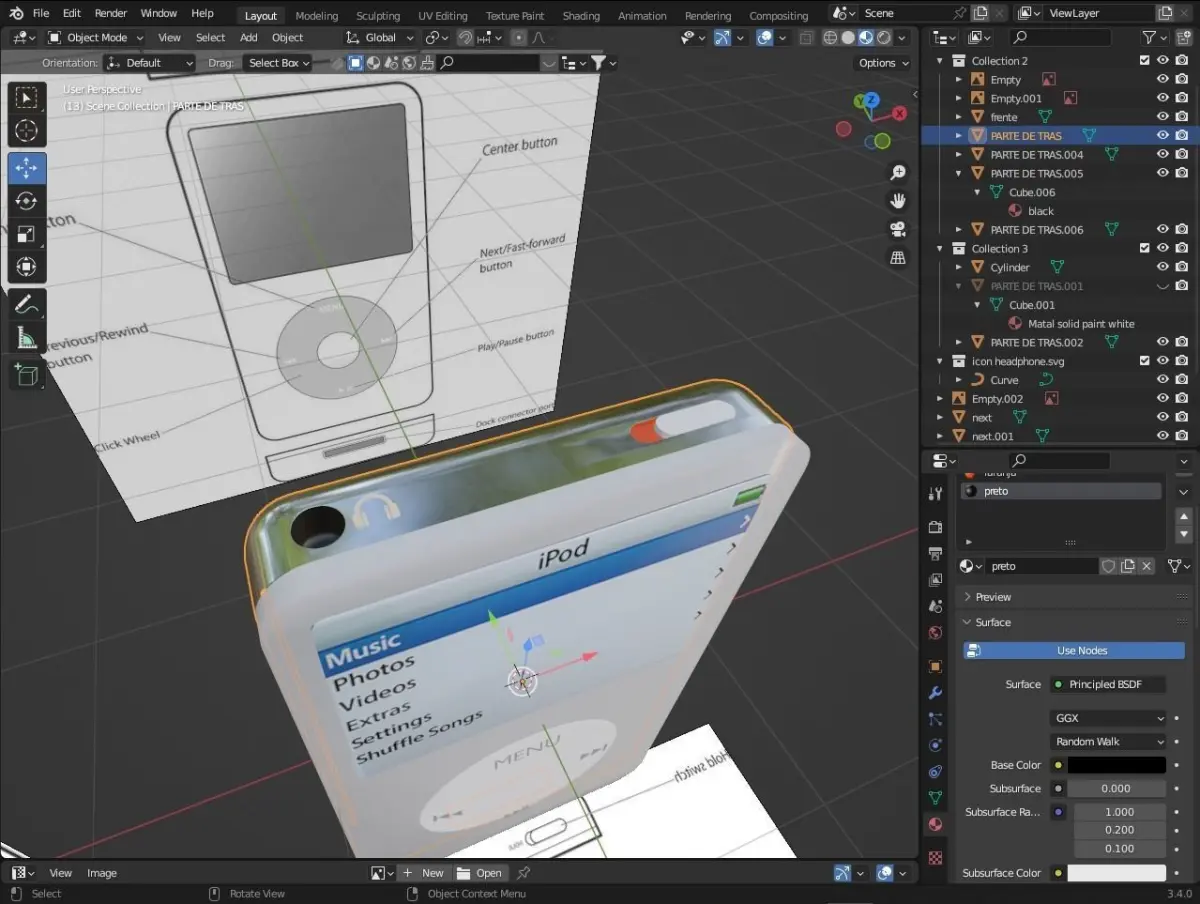The height and width of the screenshot is (904, 1200).
Task: Switch to the Modeling workspace tab
Action: pos(317,15)
